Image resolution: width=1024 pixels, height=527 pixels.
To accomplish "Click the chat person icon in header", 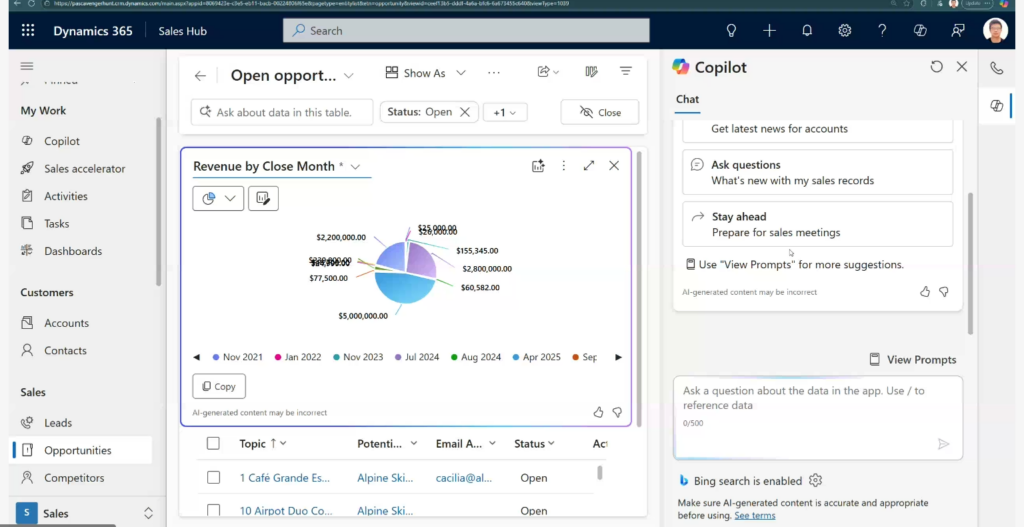I will pyautogui.click(x=957, y=31).
